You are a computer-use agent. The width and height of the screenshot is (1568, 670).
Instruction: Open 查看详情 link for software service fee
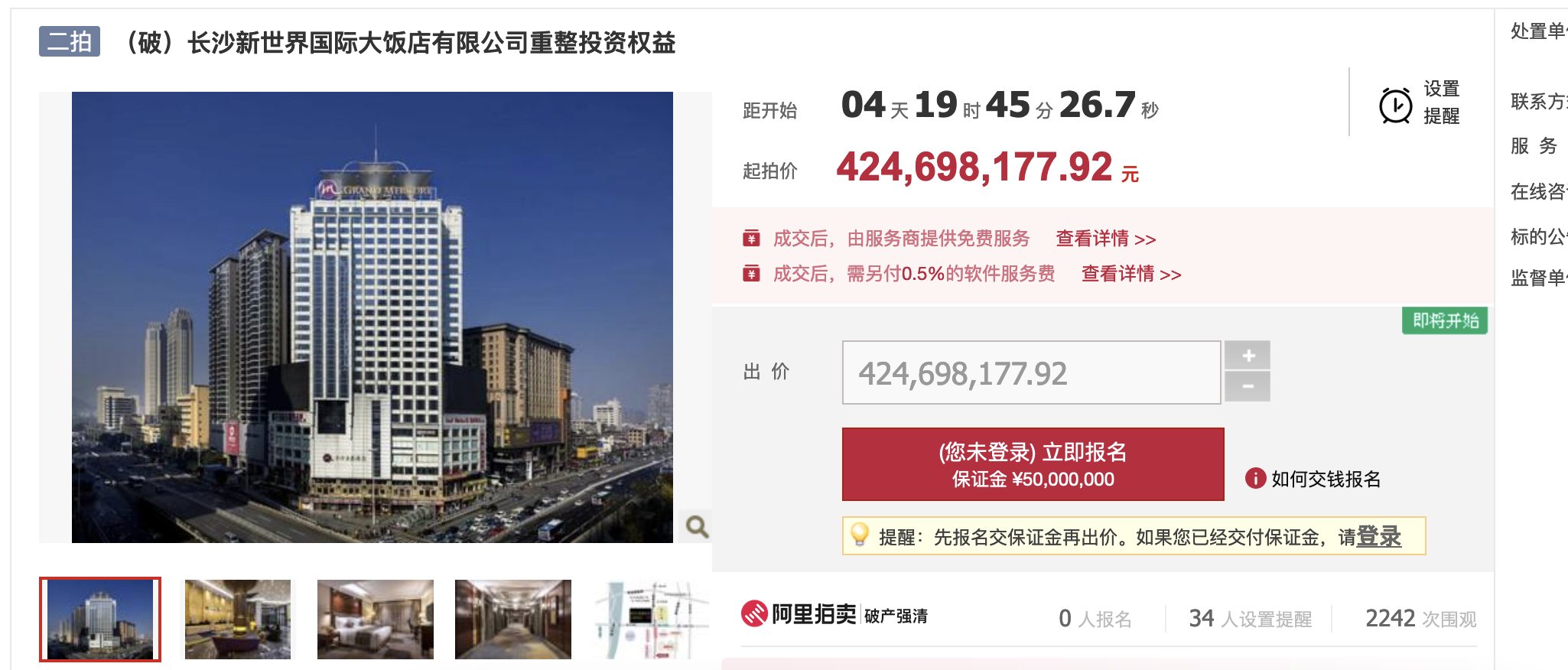click(x=1131, y=274)
